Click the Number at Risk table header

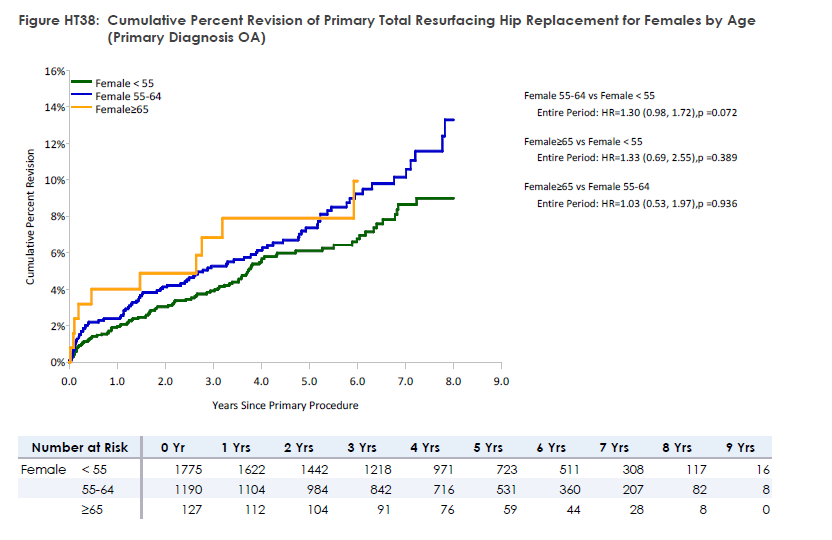point(80,448)
